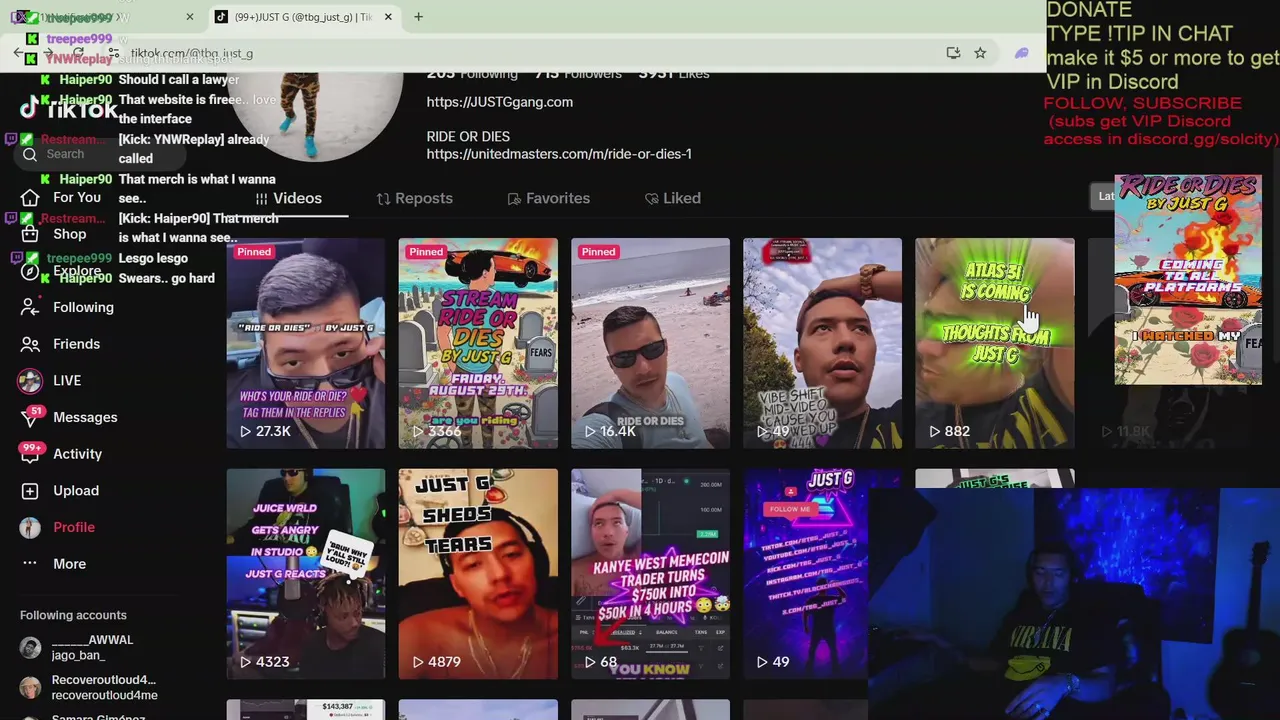Open a new browser tab
The width and height of the screenshot is (1280, 720).
(x=418, y=17)
